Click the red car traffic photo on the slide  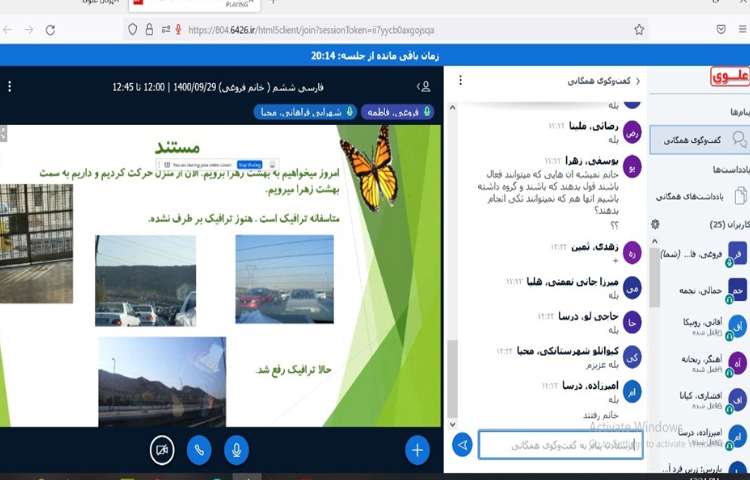[x=285, y=279]
